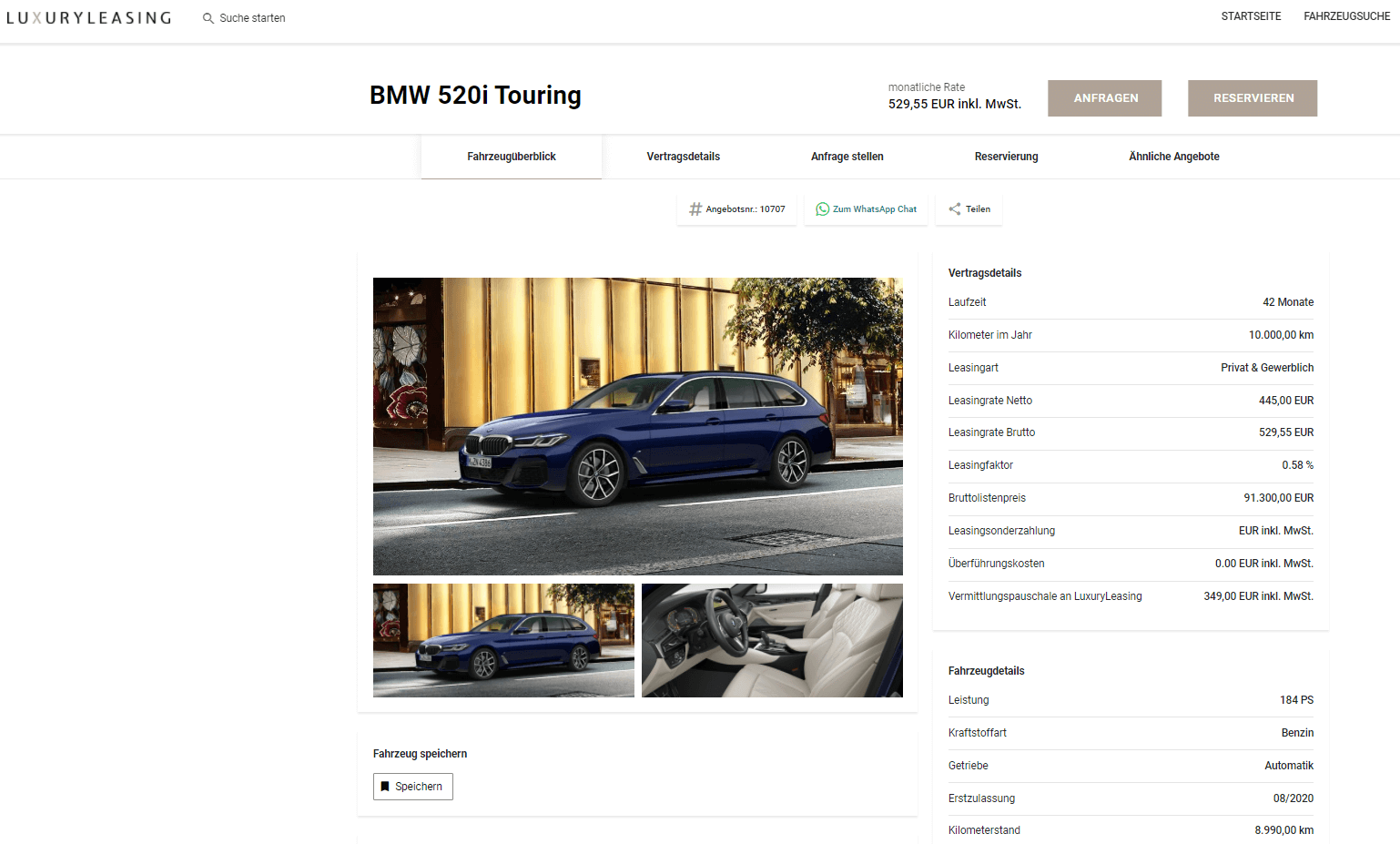Viewport: 1400px width, 844px height.
Task: Go to STARTSEITE
Action: [1251, 16]
